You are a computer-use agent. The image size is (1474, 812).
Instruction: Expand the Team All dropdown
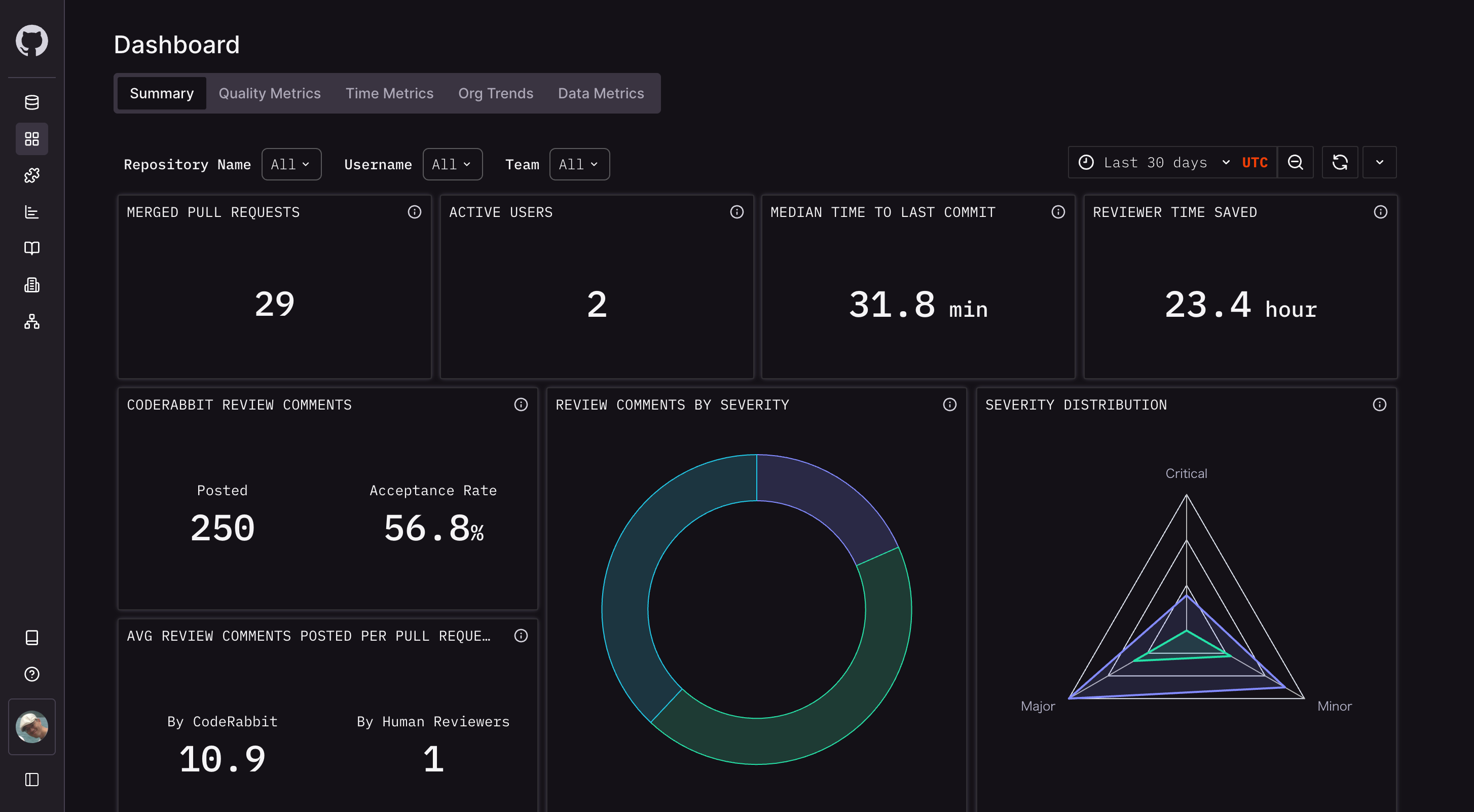pyautogui.click(x=578, y=164)
